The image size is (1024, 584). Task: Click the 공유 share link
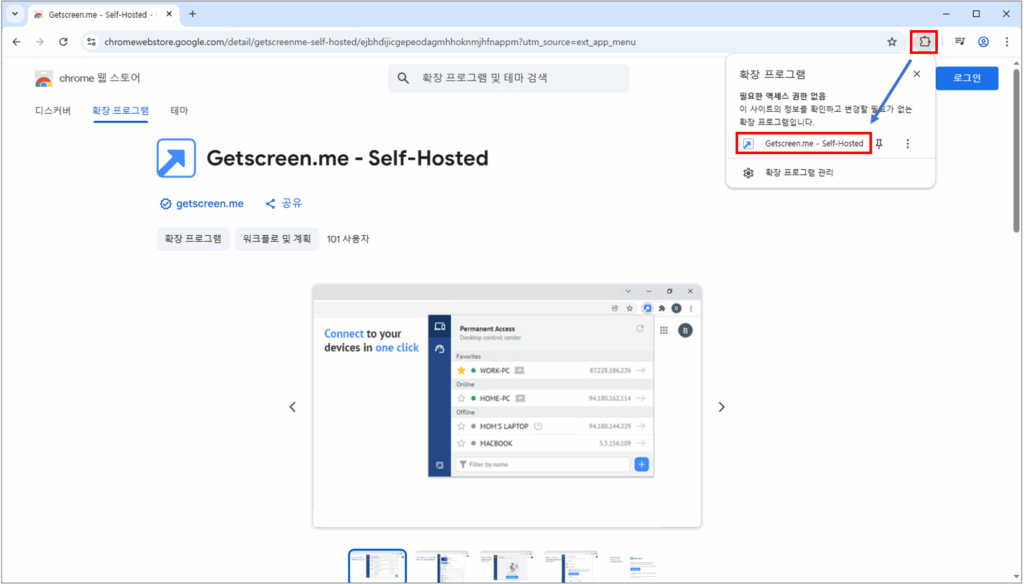[283, 204]
